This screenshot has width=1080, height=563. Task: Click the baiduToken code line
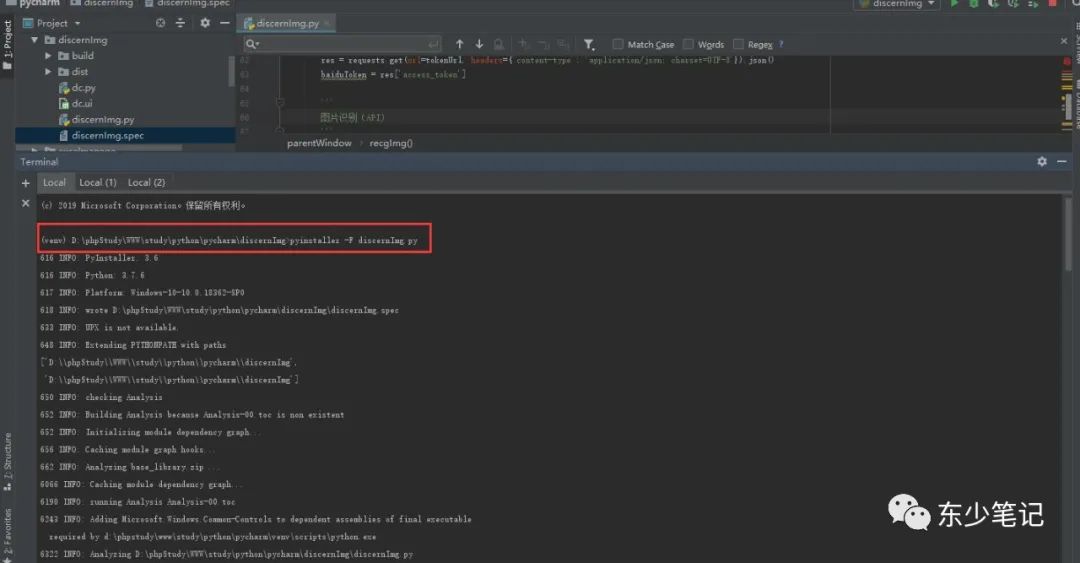click(x=393, y=74)
